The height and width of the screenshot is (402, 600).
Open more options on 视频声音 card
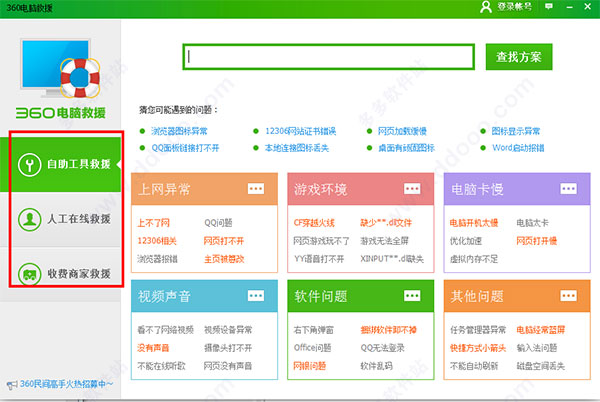(256, 296)
